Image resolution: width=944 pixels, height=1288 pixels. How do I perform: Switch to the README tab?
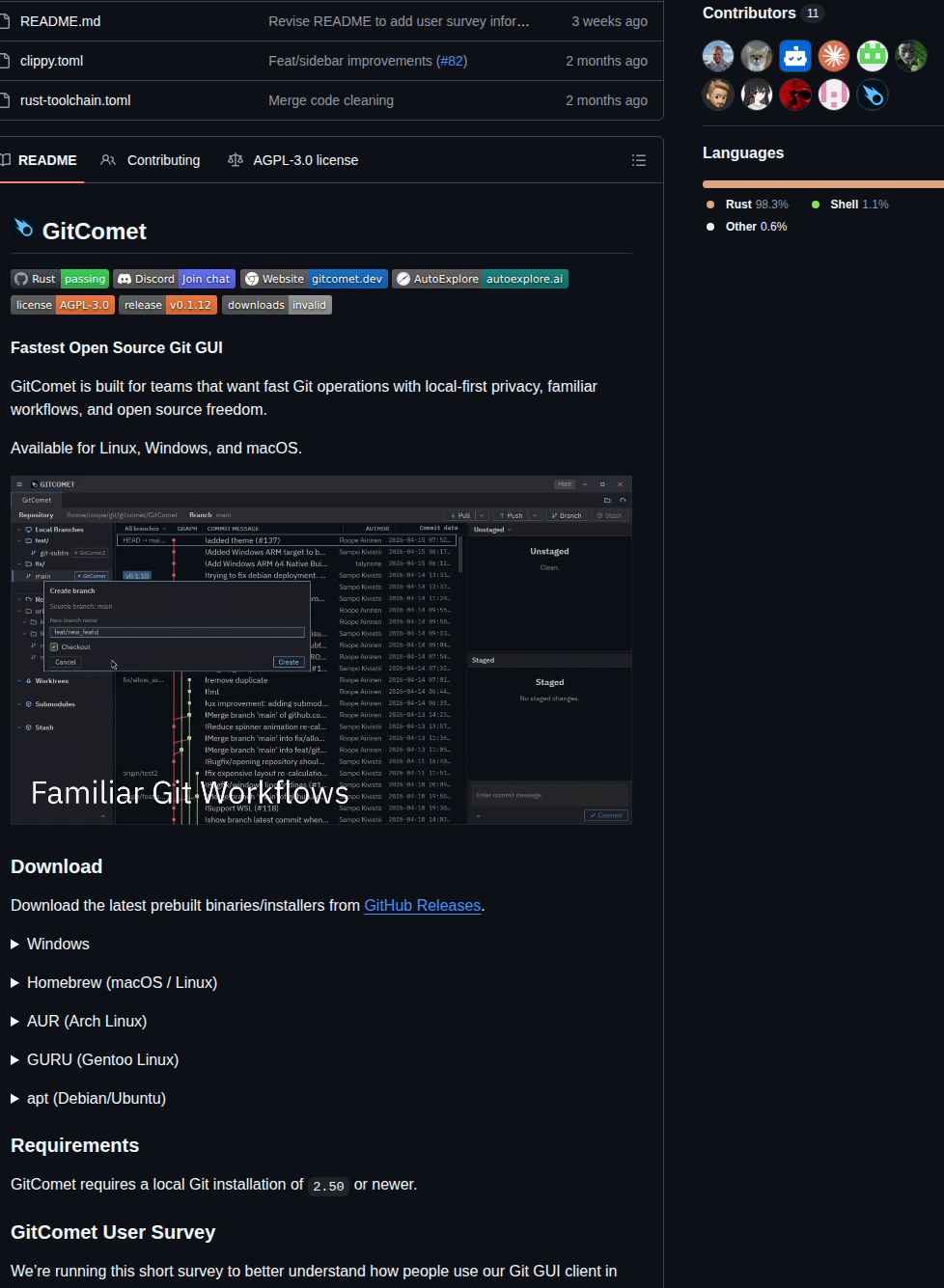(x=40, y=160)
